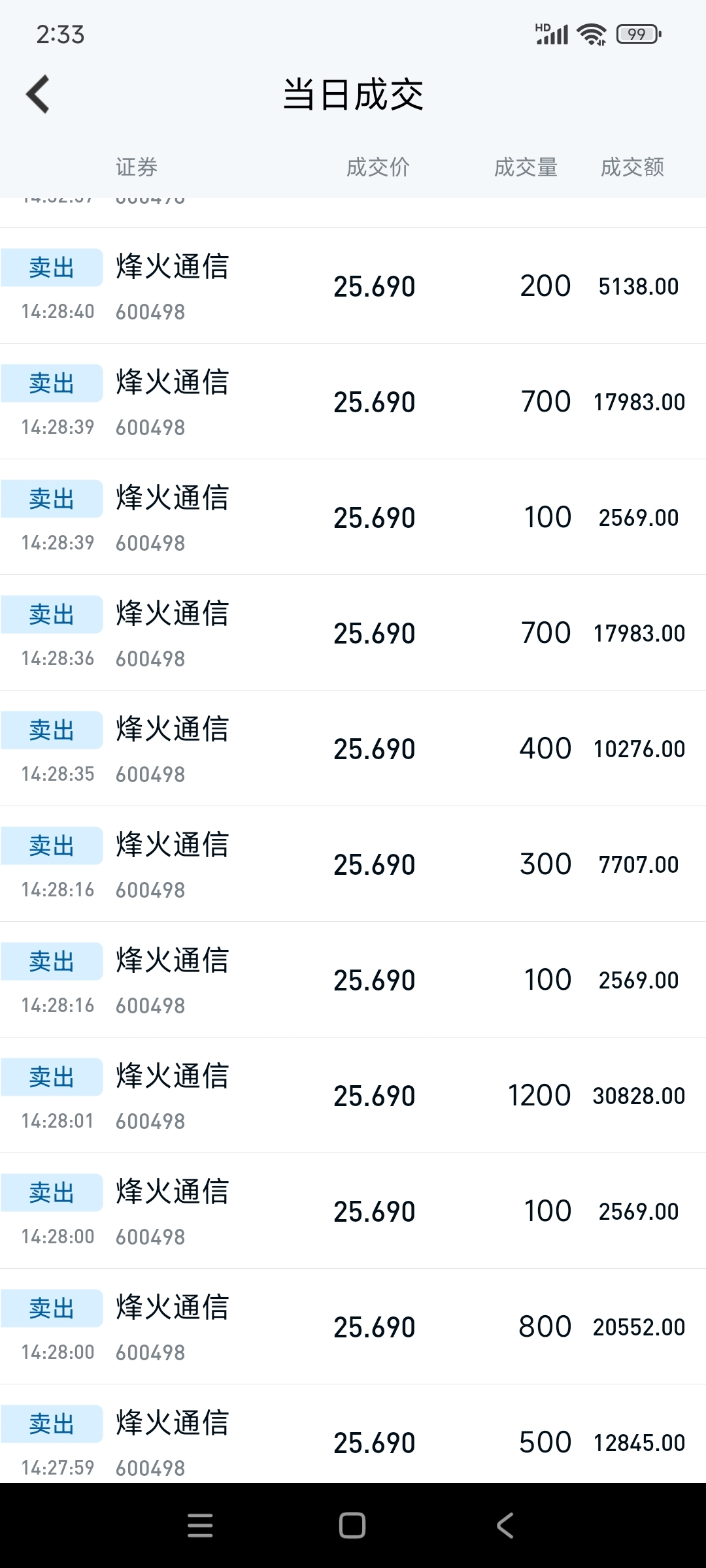
Task: Tap the 成交价 column header
Action: point(378,167)
